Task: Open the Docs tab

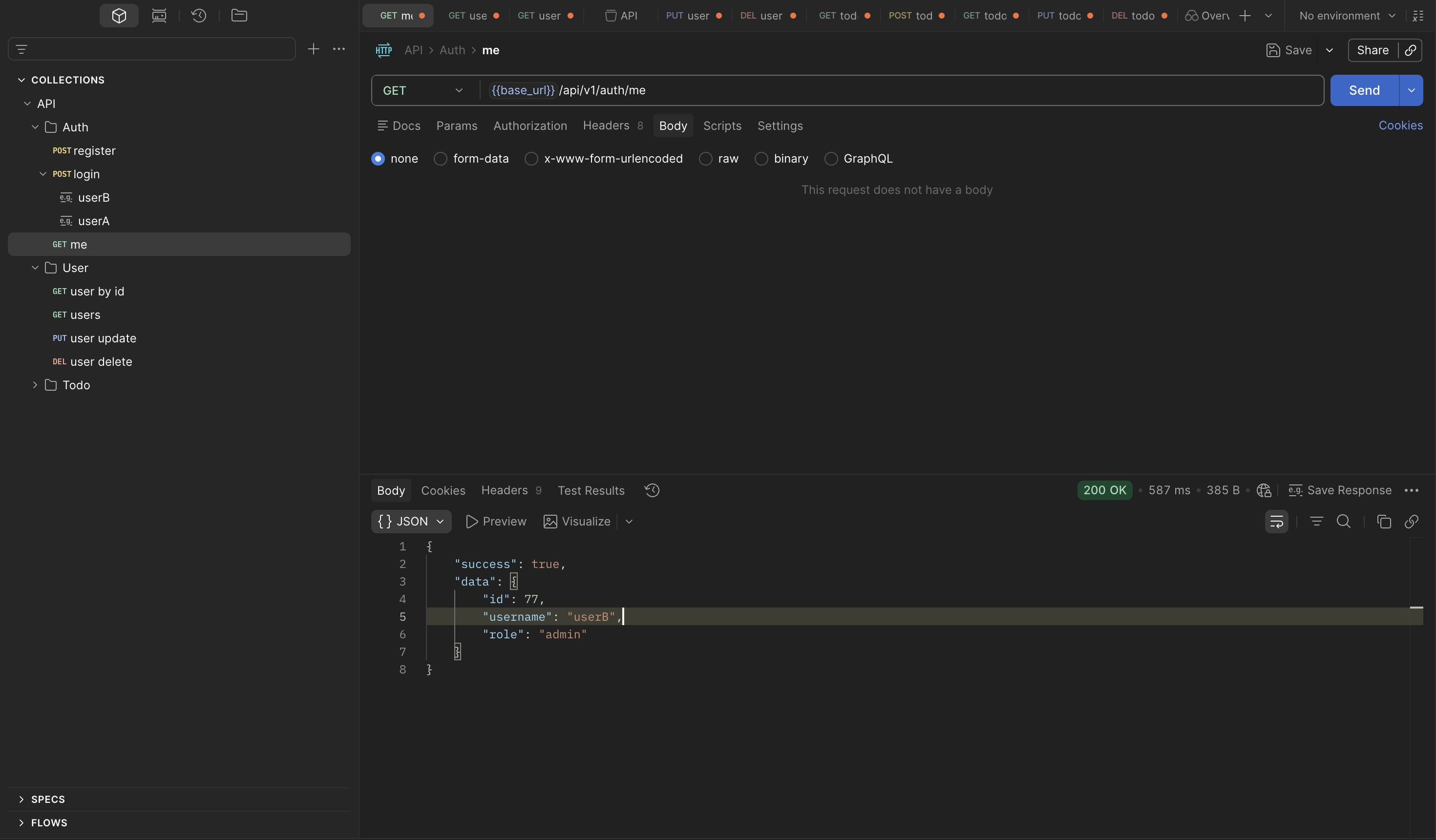Action: pyautogui.click(x=399, y=126)
